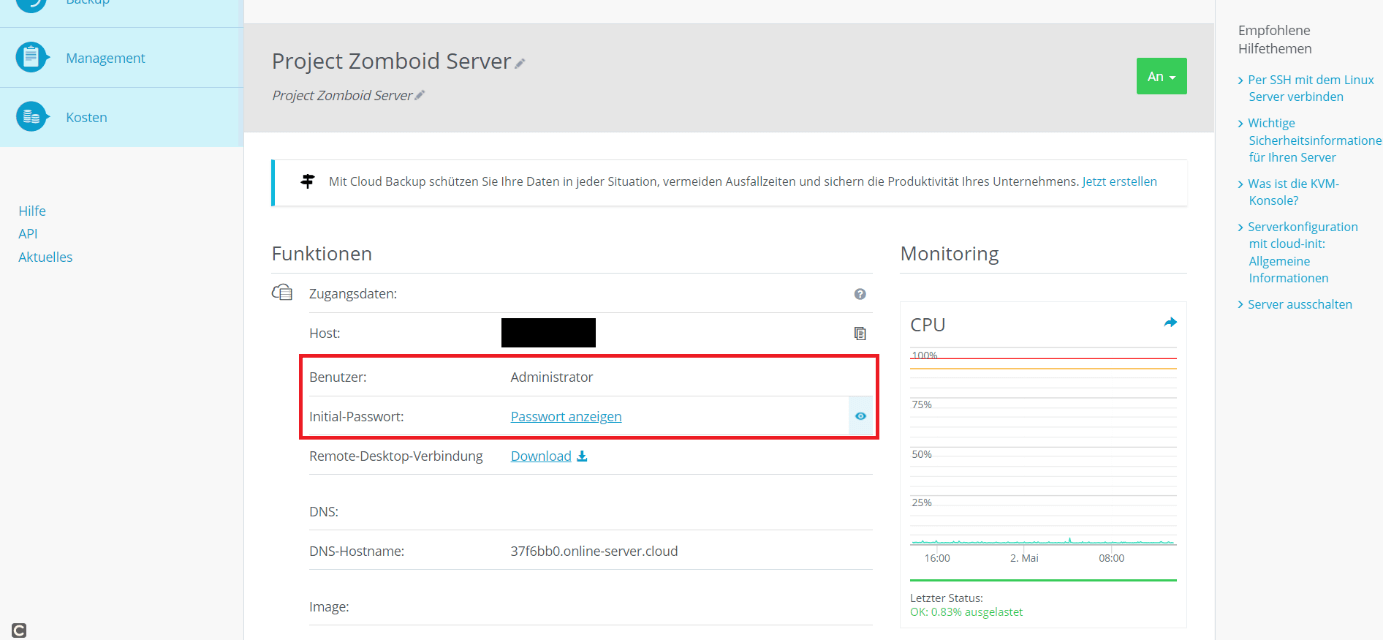Click the OK: 0.83% ausgelastet status
Viewport: 1383px width, 640px height.
pyautogui.click(x=966, y=612)
